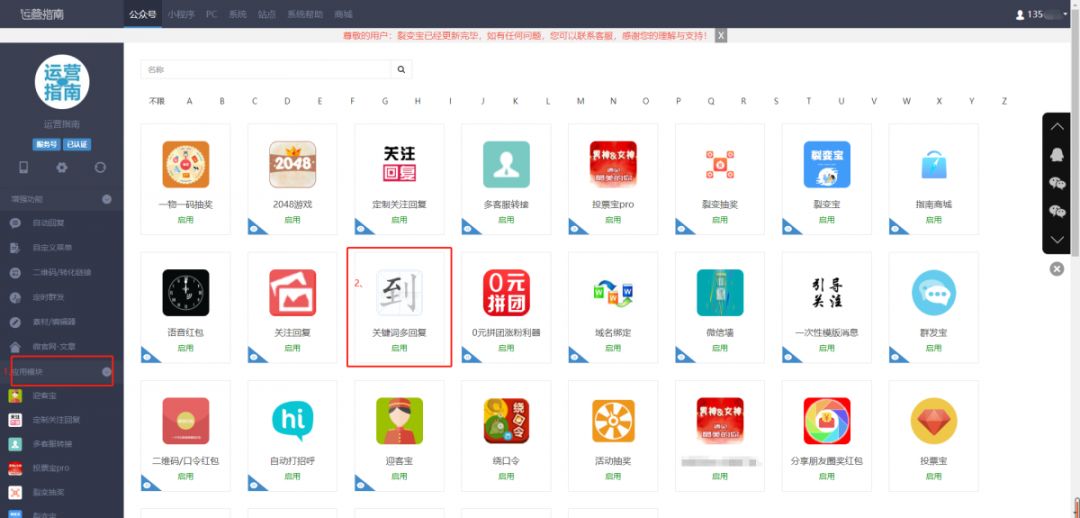Open the 0元拼团涨粉利器 app icon
The width and height of the screenshot is (1080, 518).
coord(506,293)
